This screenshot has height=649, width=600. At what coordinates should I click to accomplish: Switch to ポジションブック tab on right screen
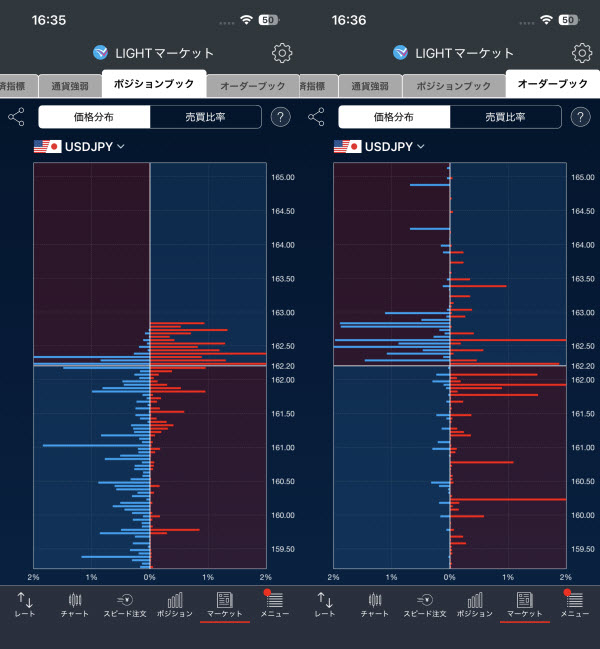(x=454, y=86)
